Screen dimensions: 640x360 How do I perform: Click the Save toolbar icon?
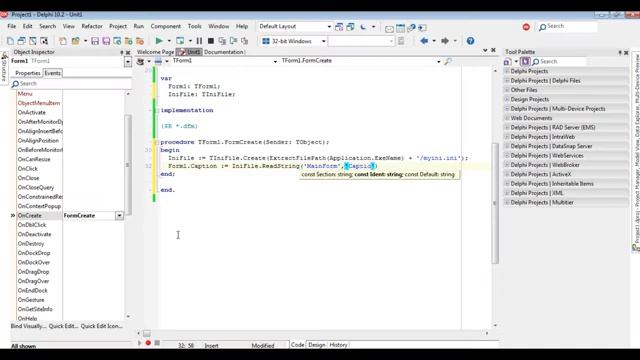95,41
